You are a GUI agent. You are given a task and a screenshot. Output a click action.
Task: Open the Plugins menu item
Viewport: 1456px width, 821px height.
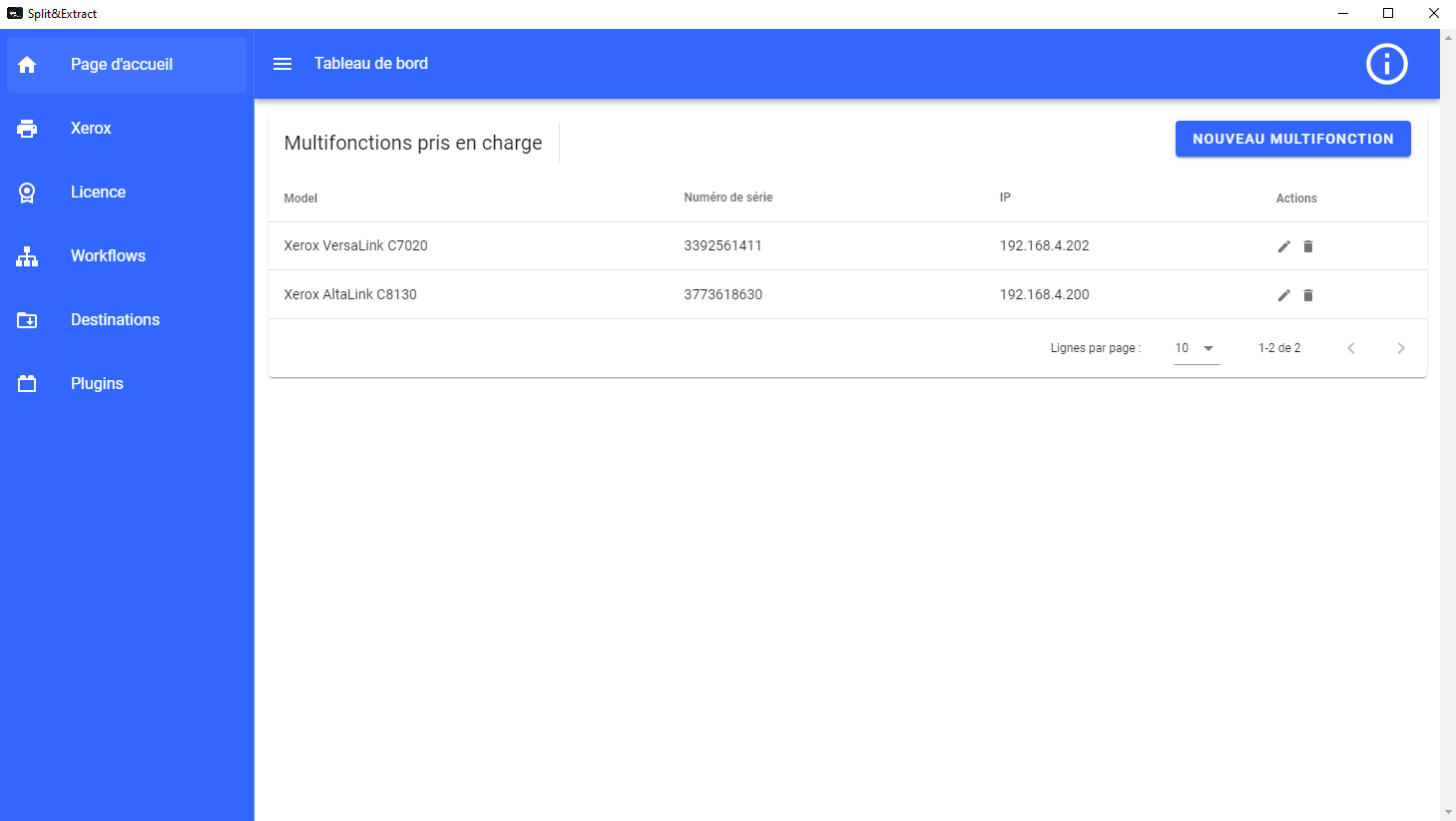[x=127, y=384]
